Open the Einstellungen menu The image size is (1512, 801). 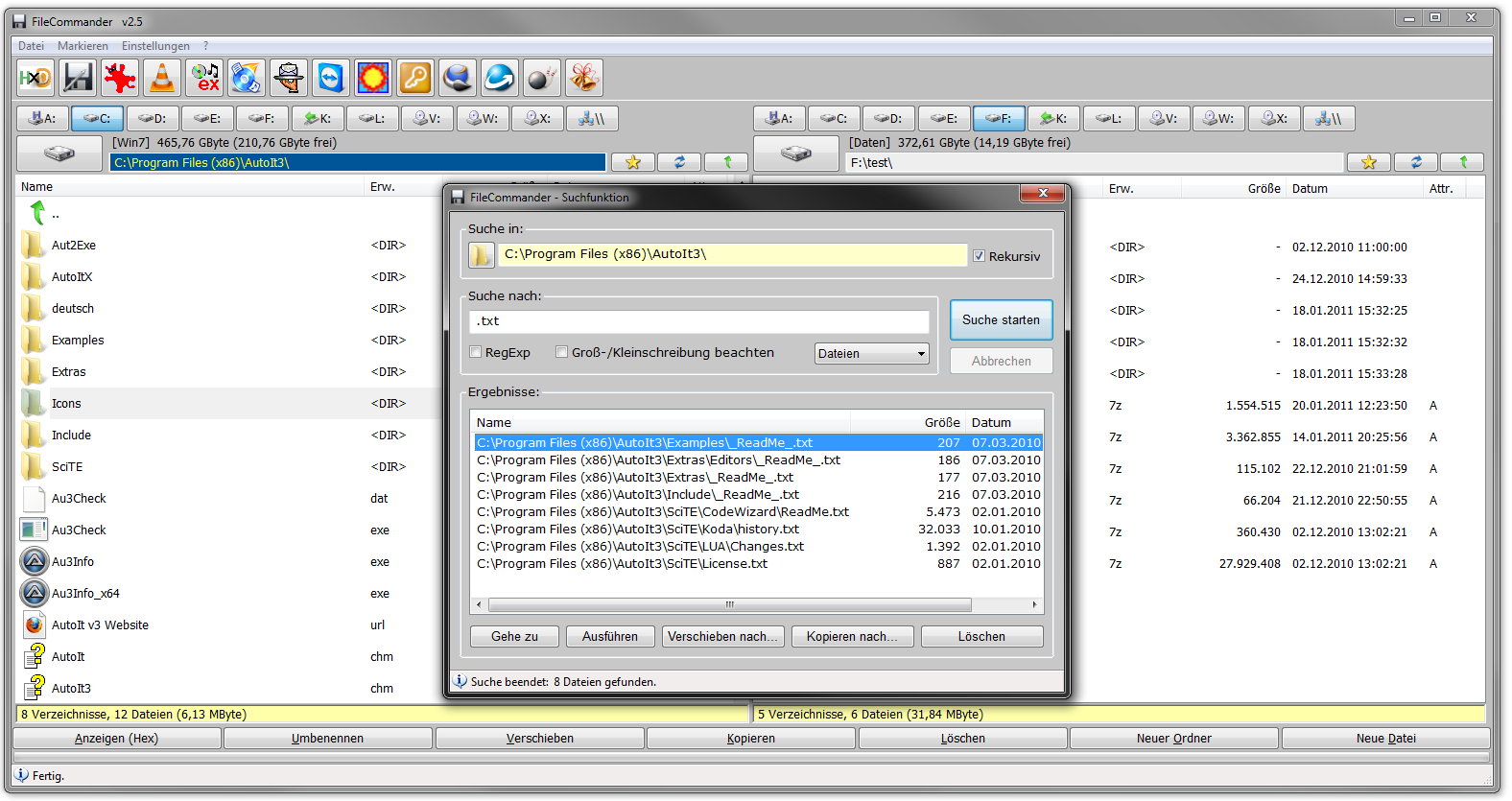pyautogui.click(x=155, y=46)
